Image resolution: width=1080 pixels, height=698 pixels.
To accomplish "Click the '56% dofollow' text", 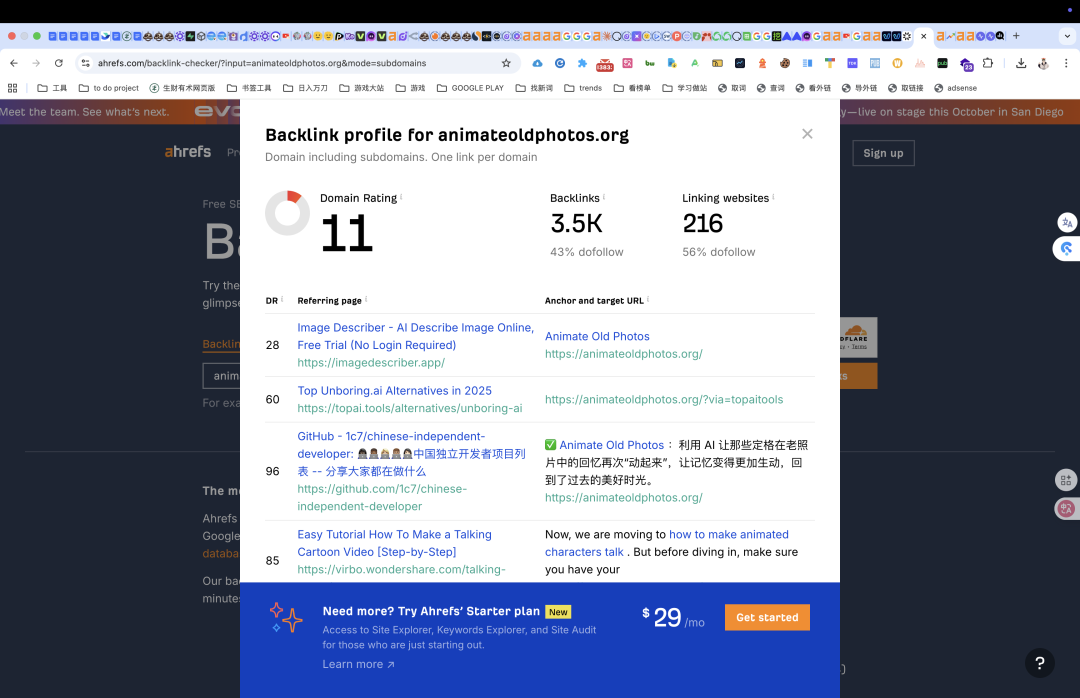I will 718,252.
